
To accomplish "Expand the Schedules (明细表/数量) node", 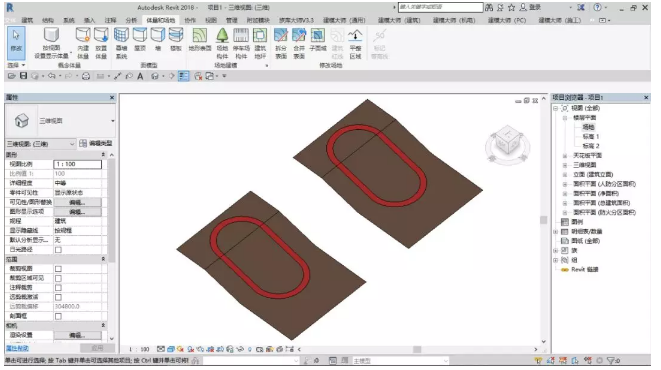I will [x=556, y=232].
